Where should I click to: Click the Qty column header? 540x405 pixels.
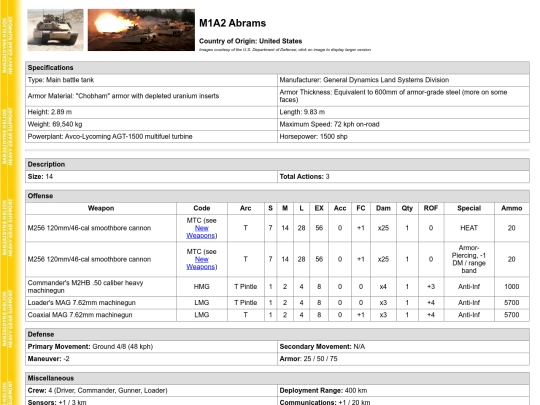pos(407,208)
